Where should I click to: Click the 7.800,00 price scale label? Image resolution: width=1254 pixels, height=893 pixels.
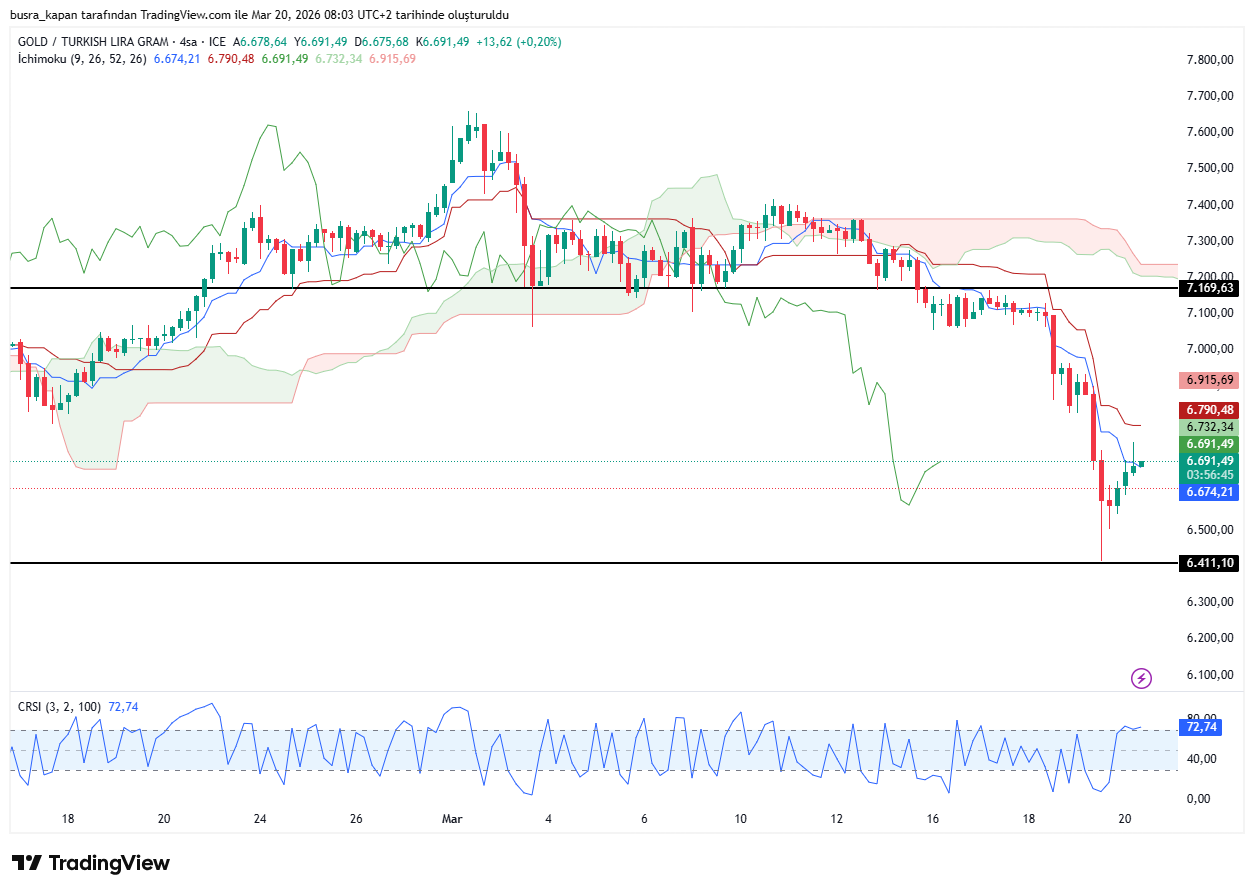click(x=1209, y=60)
